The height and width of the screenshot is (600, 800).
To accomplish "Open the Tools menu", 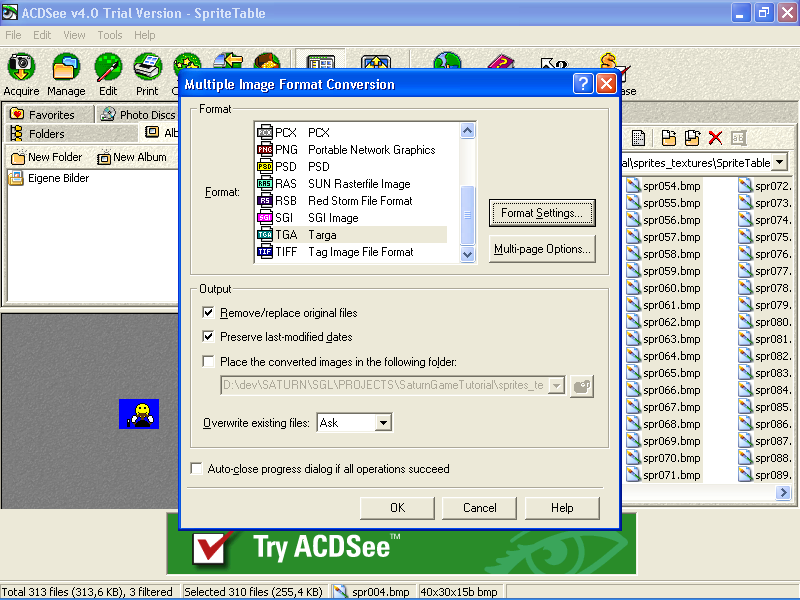I will (110, 35).
